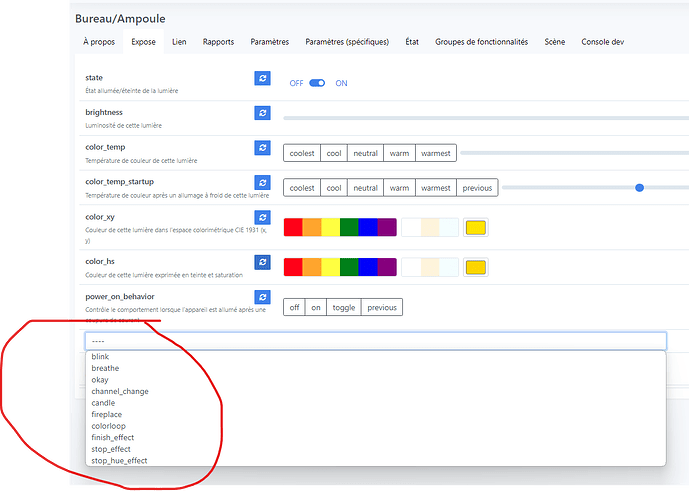Adjust the color_temp slider

[x=575, y=153]
